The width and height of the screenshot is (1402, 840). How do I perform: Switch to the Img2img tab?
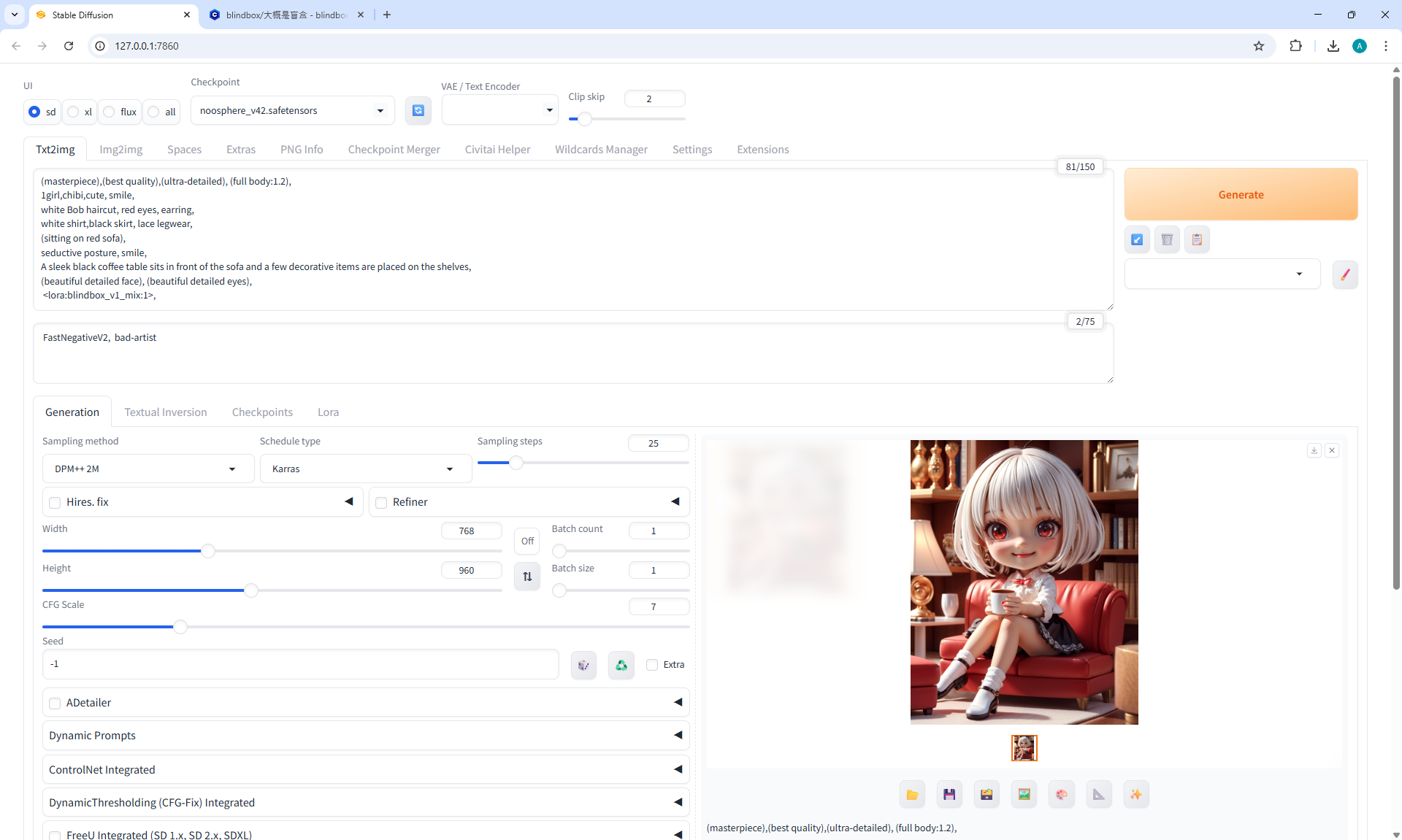coord(121,150)
